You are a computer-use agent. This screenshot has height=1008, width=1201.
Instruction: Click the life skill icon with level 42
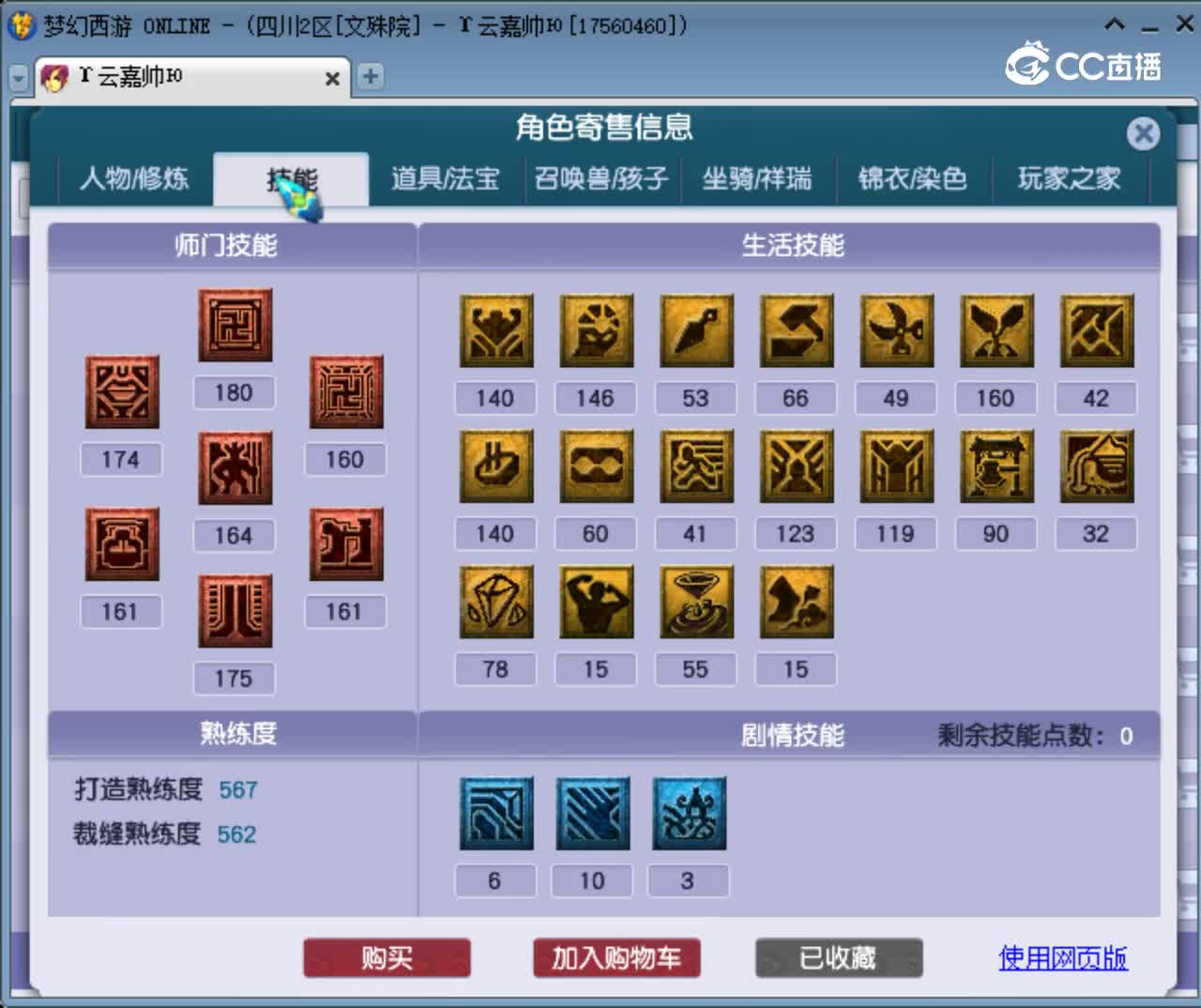[x=1097, y=330]
